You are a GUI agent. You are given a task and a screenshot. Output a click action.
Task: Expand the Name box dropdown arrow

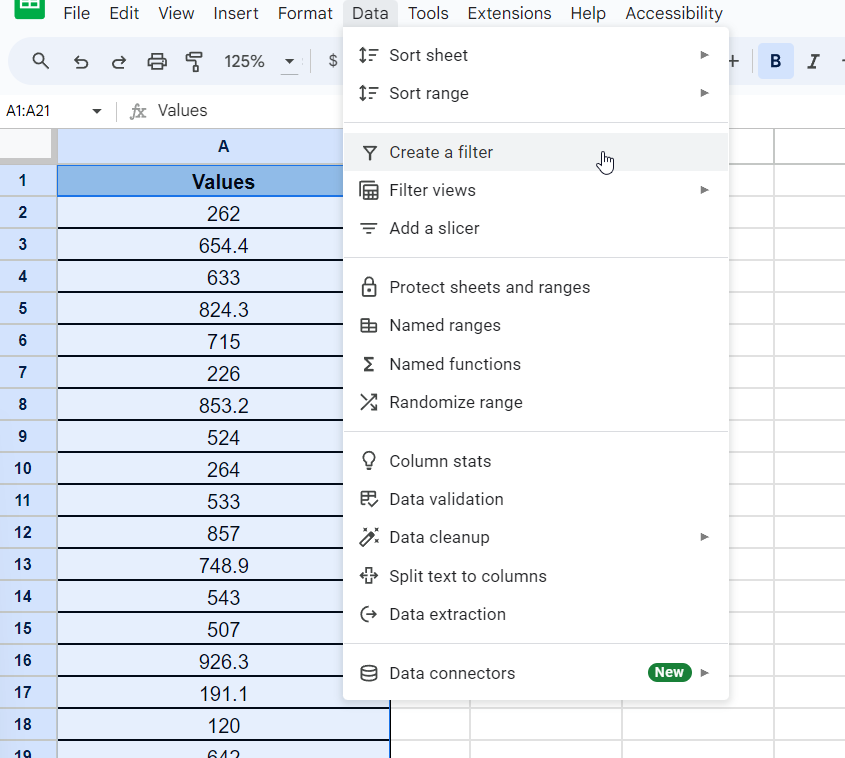(97, 111)
